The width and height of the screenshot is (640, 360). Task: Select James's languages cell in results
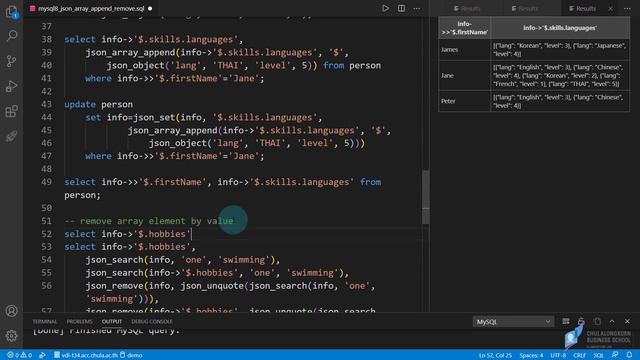[560, 49]
